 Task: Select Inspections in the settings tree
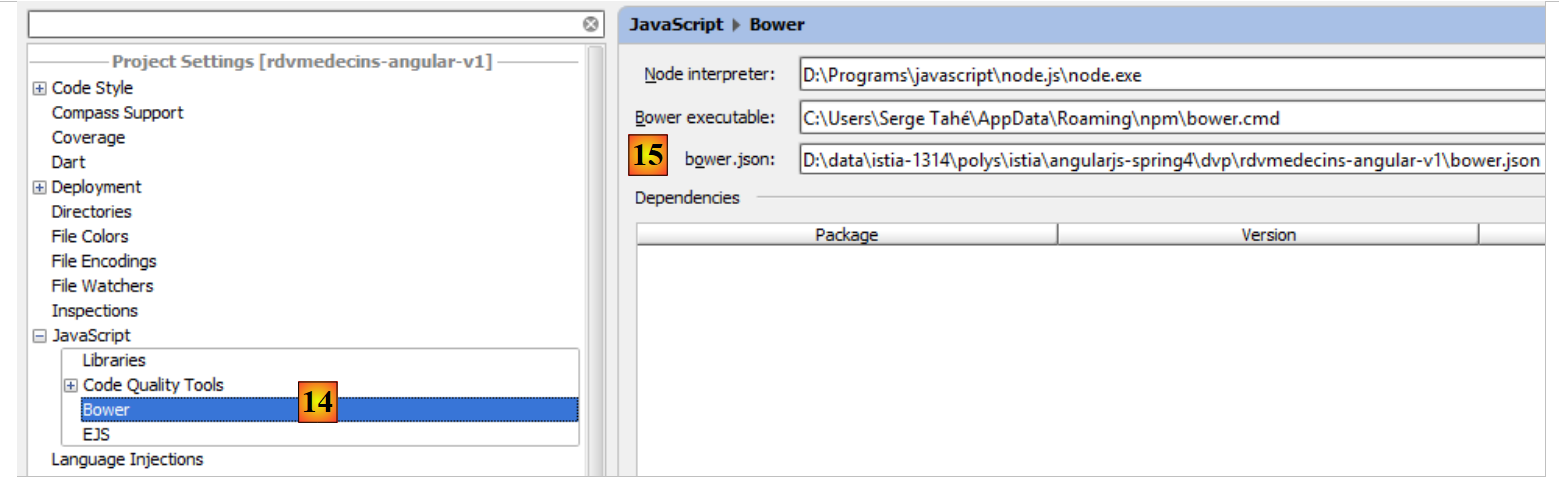click(x=94, y=311)
